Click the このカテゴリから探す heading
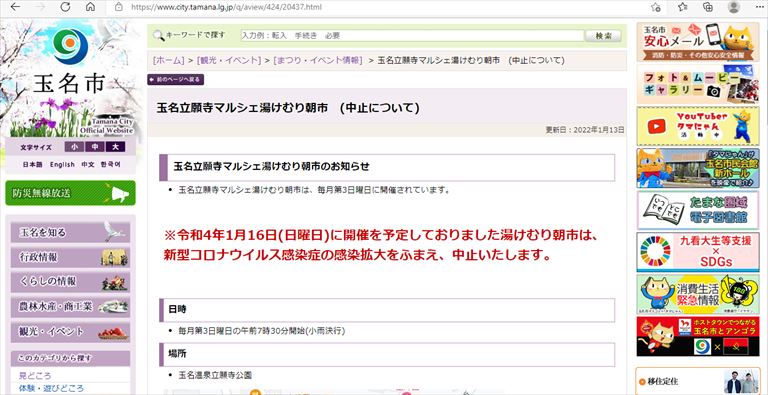 pyautogui.click(x=70, y=358)
